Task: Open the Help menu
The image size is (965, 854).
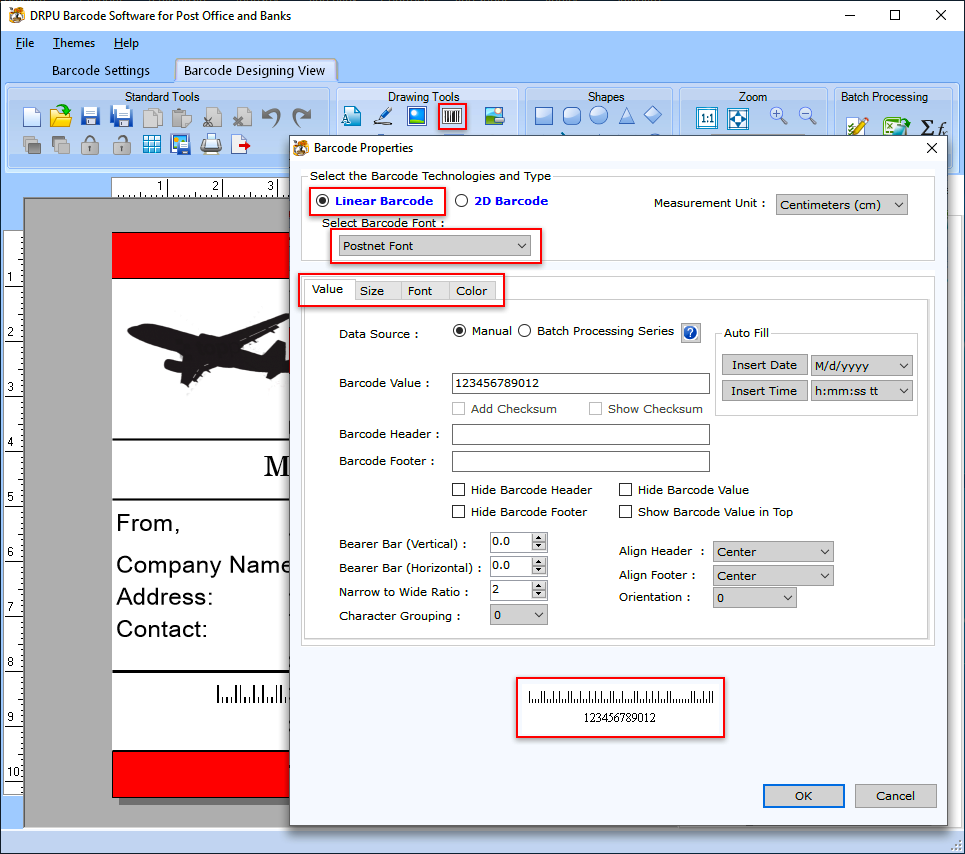Action: [x=126, y=42]
